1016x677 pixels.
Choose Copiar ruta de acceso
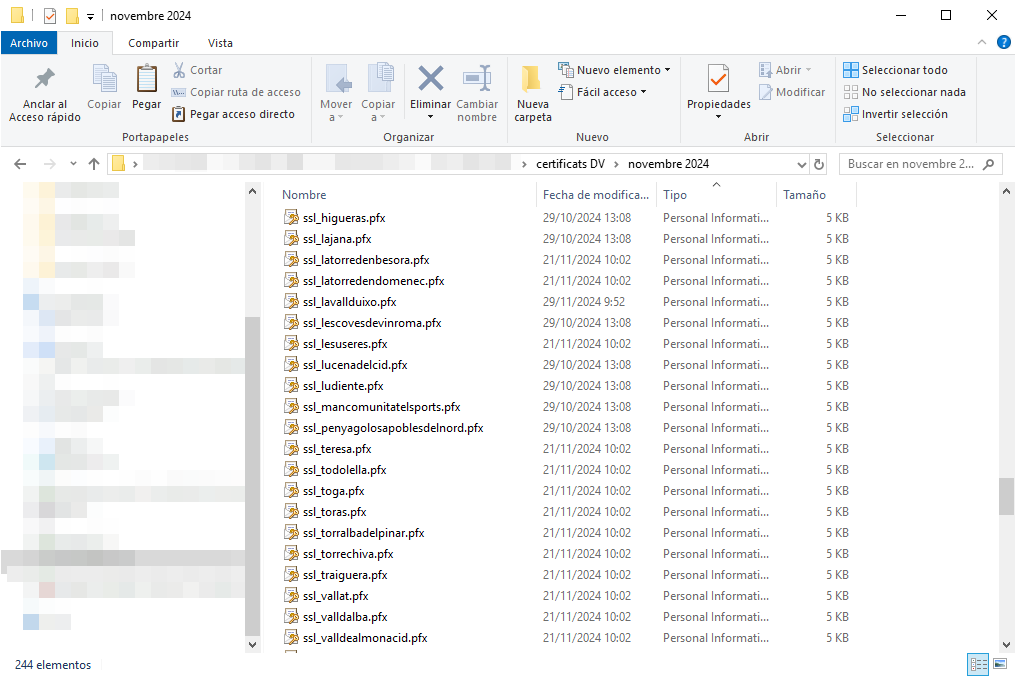pos(236,92)
